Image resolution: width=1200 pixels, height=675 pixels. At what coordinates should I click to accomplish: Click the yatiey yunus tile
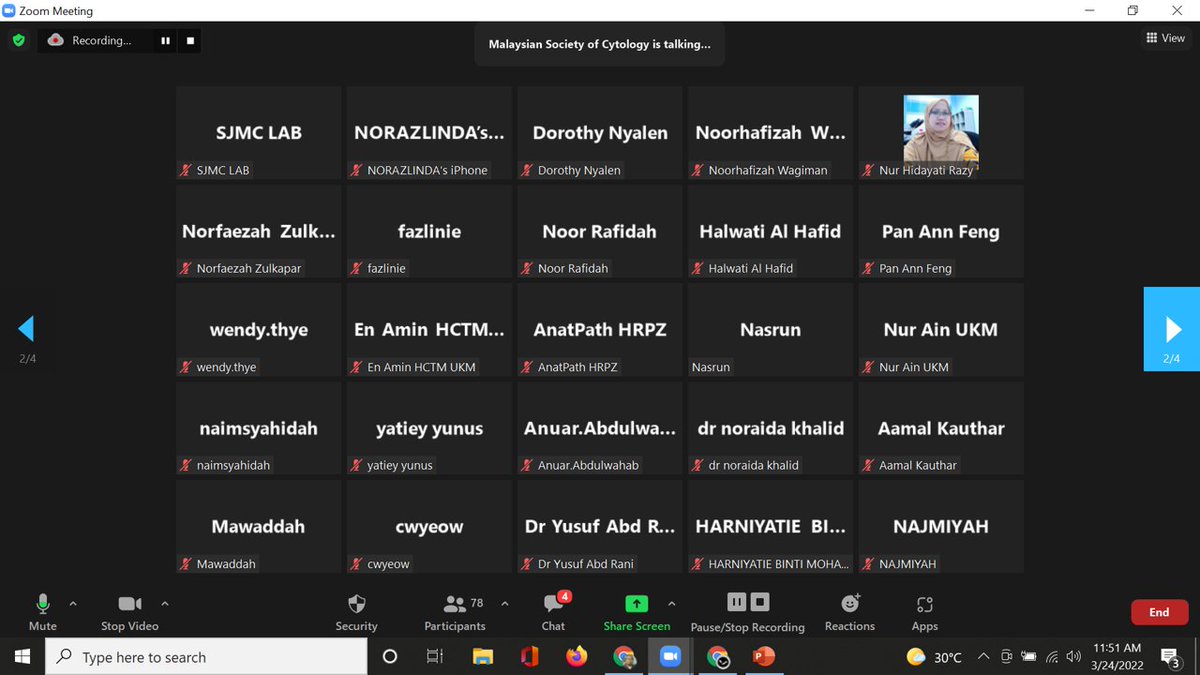click(x=429, y=428)
